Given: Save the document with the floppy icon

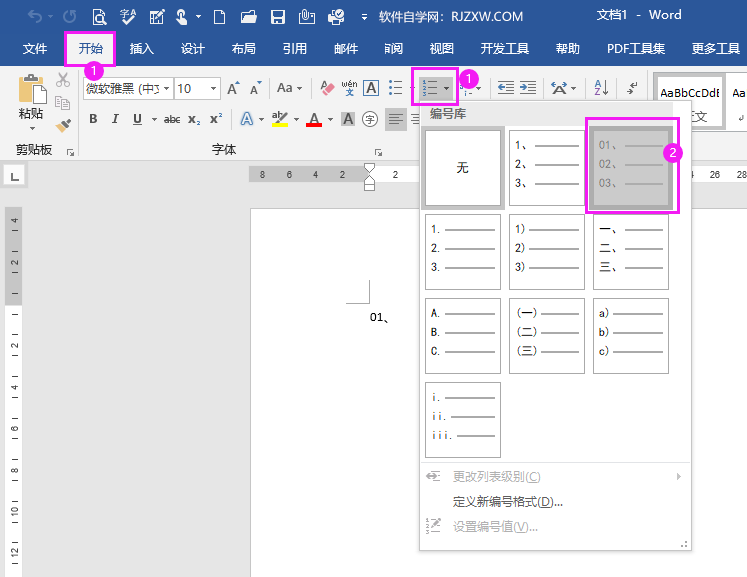Looking at the screenshot, I should (x=277, y=17).
